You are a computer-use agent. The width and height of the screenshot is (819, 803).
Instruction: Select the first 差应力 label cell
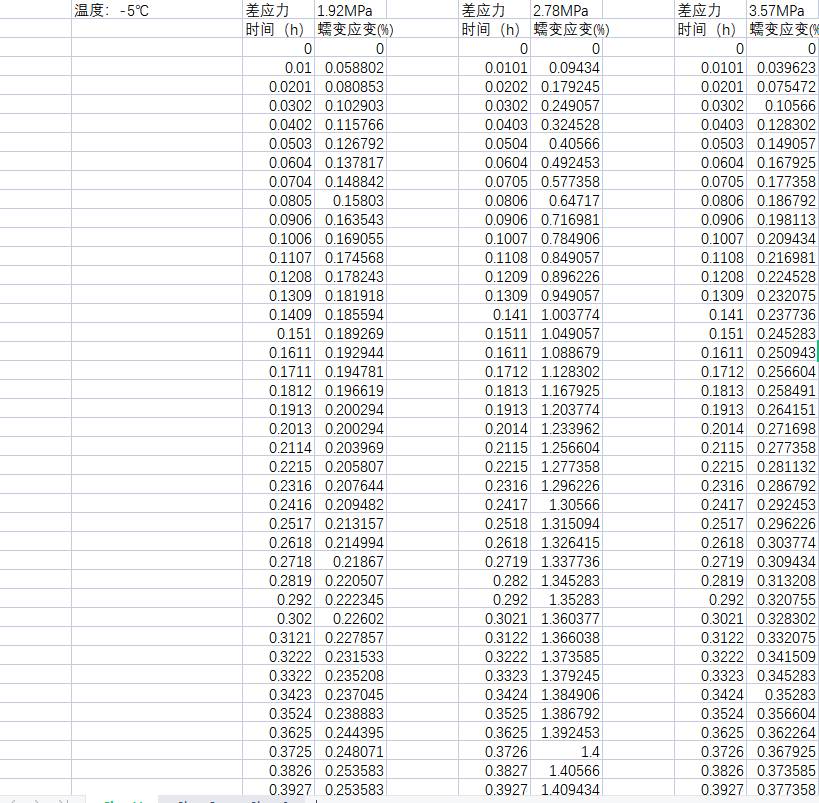(274, 10)
